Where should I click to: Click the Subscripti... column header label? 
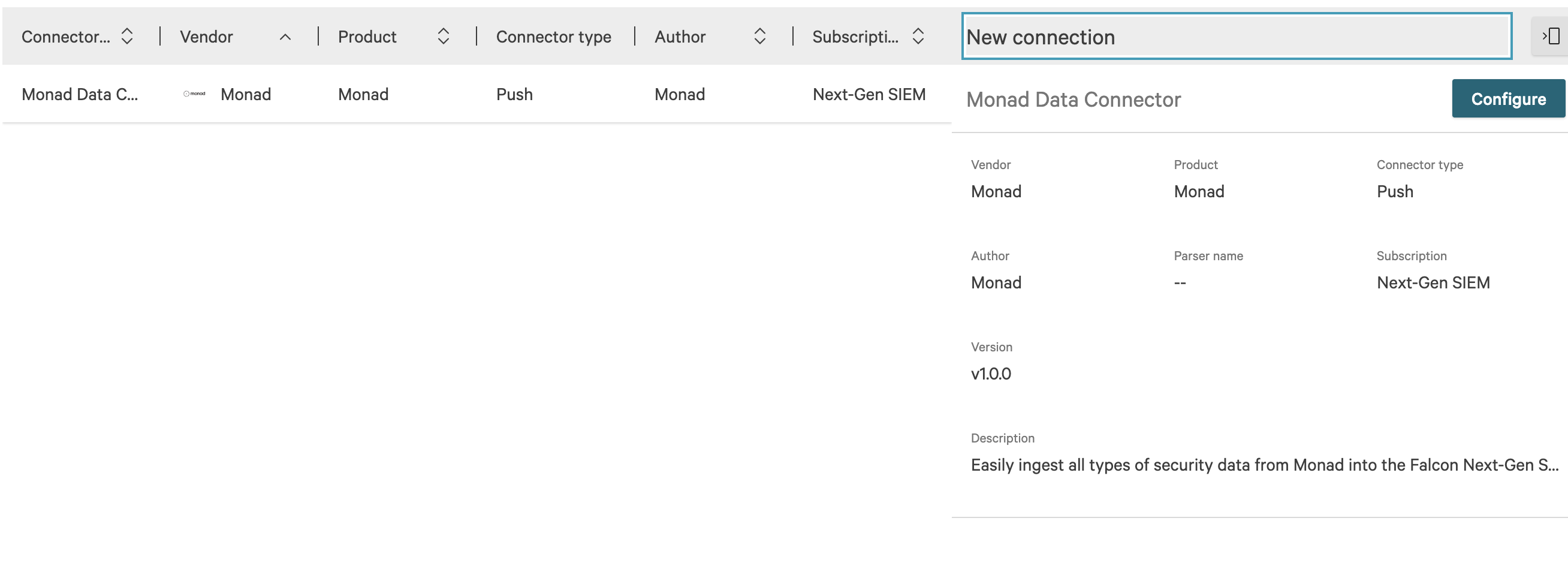tap(855, 37)
